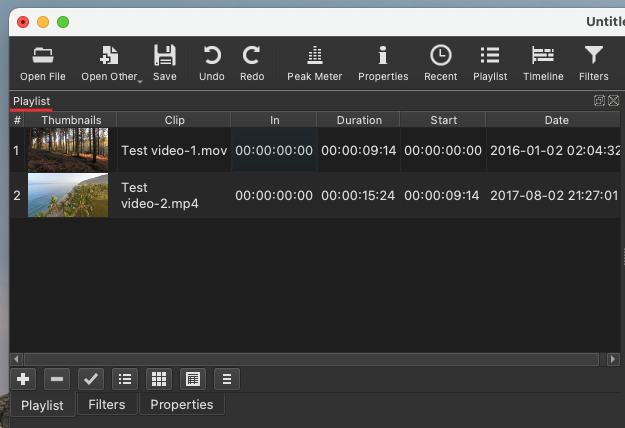Switch playlist view to icons grid
The width and height of the screenshot is (625, 428).
pos(159,379)
